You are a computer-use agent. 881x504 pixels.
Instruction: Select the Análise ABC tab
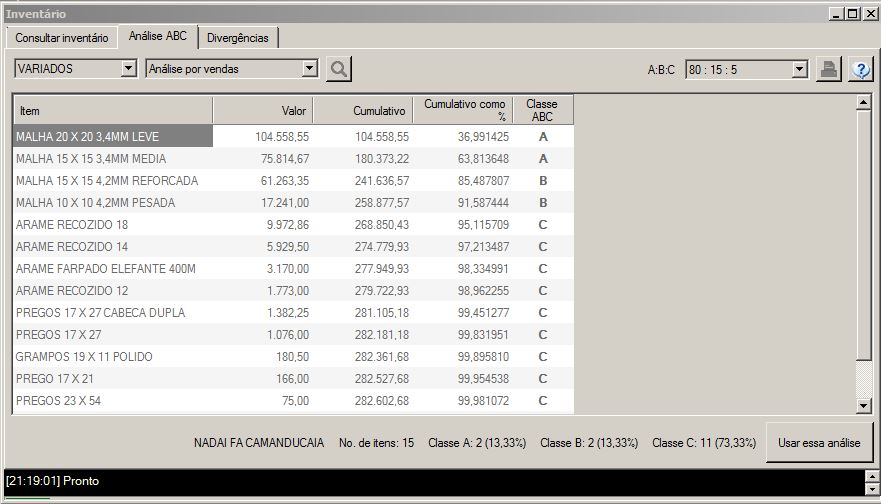pos(157,36)
